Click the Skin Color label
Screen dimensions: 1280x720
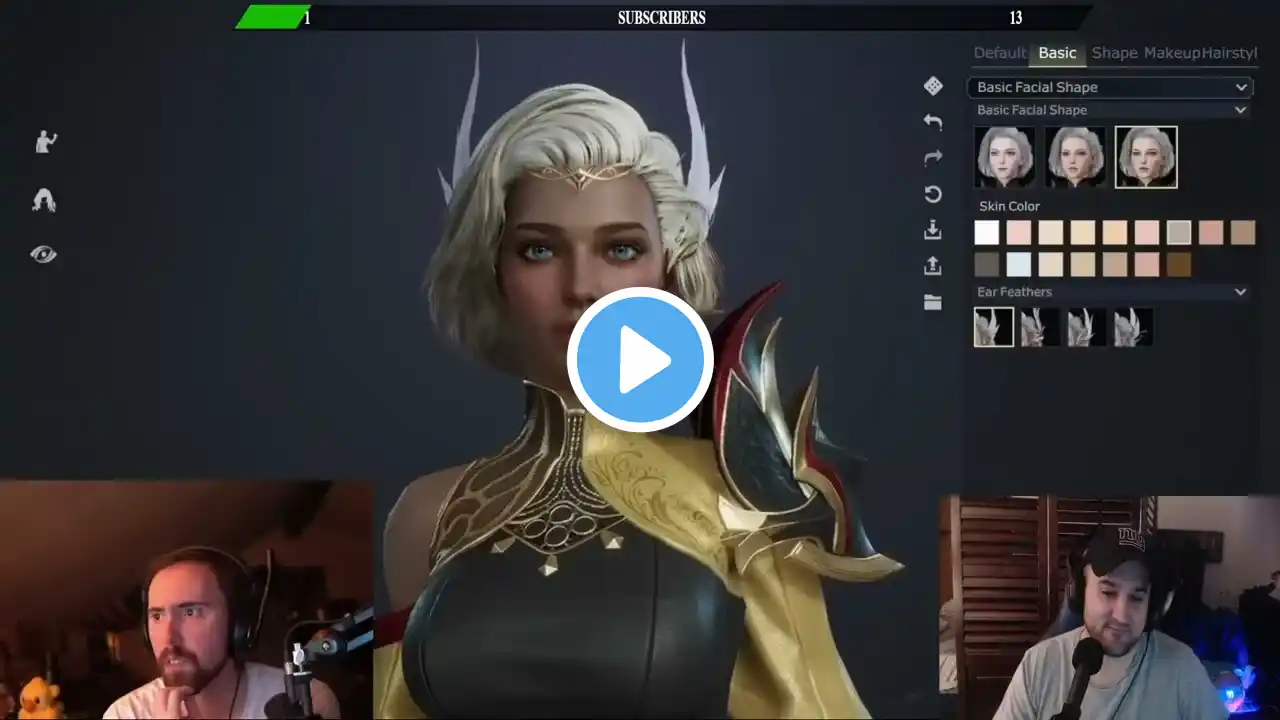tap(1009, 206)
